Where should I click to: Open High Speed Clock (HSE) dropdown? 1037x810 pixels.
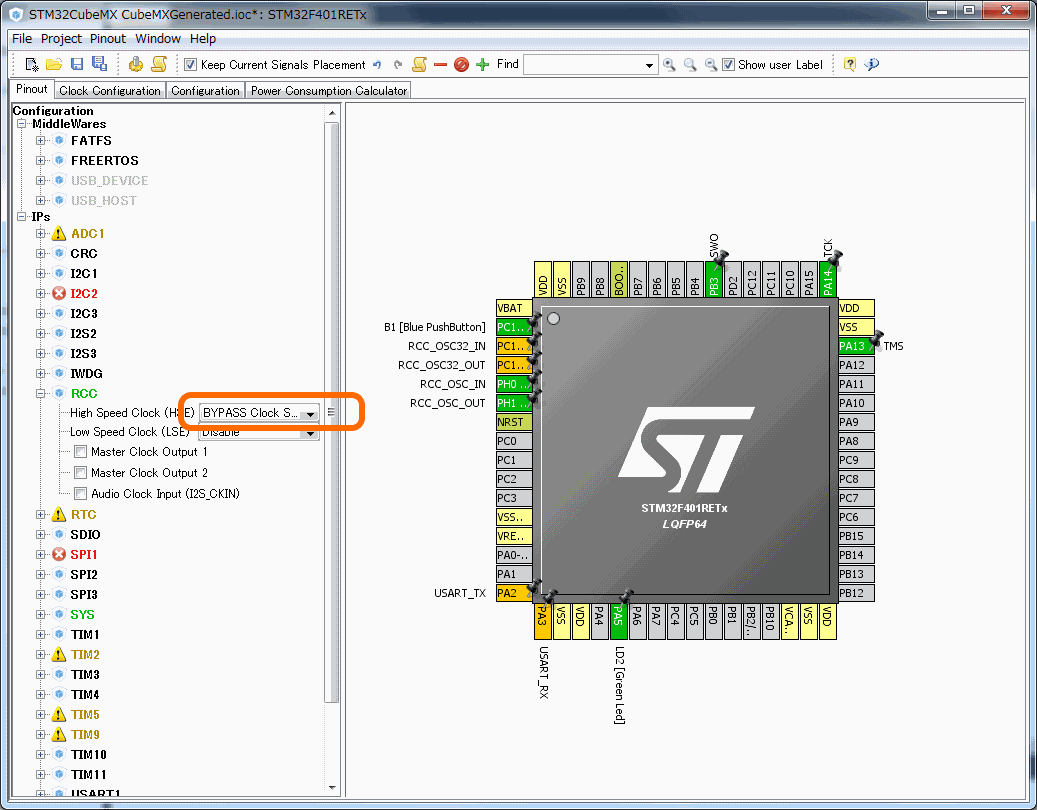310,413
